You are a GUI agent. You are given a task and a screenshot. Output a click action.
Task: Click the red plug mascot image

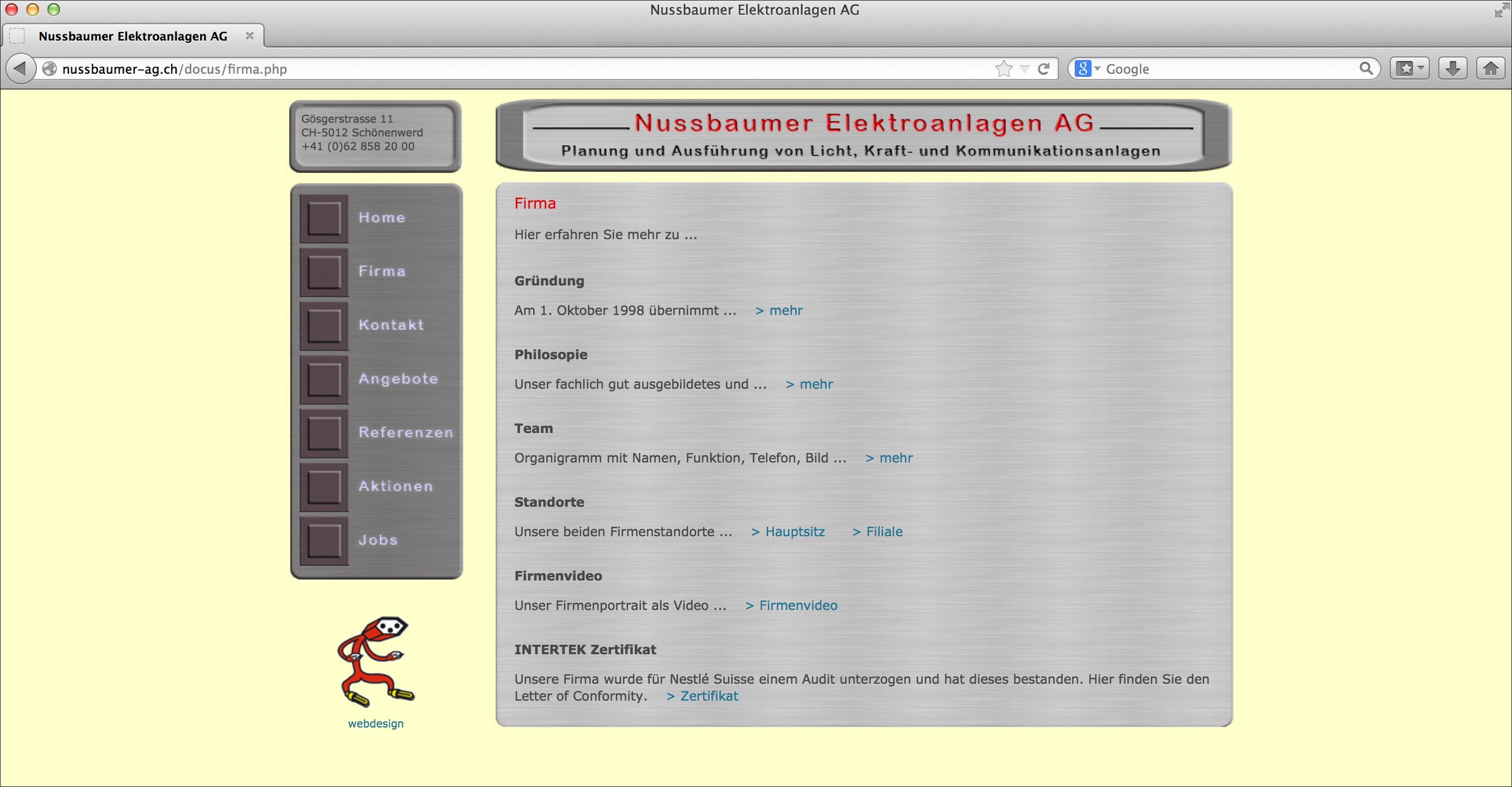(x=375, y=662)
